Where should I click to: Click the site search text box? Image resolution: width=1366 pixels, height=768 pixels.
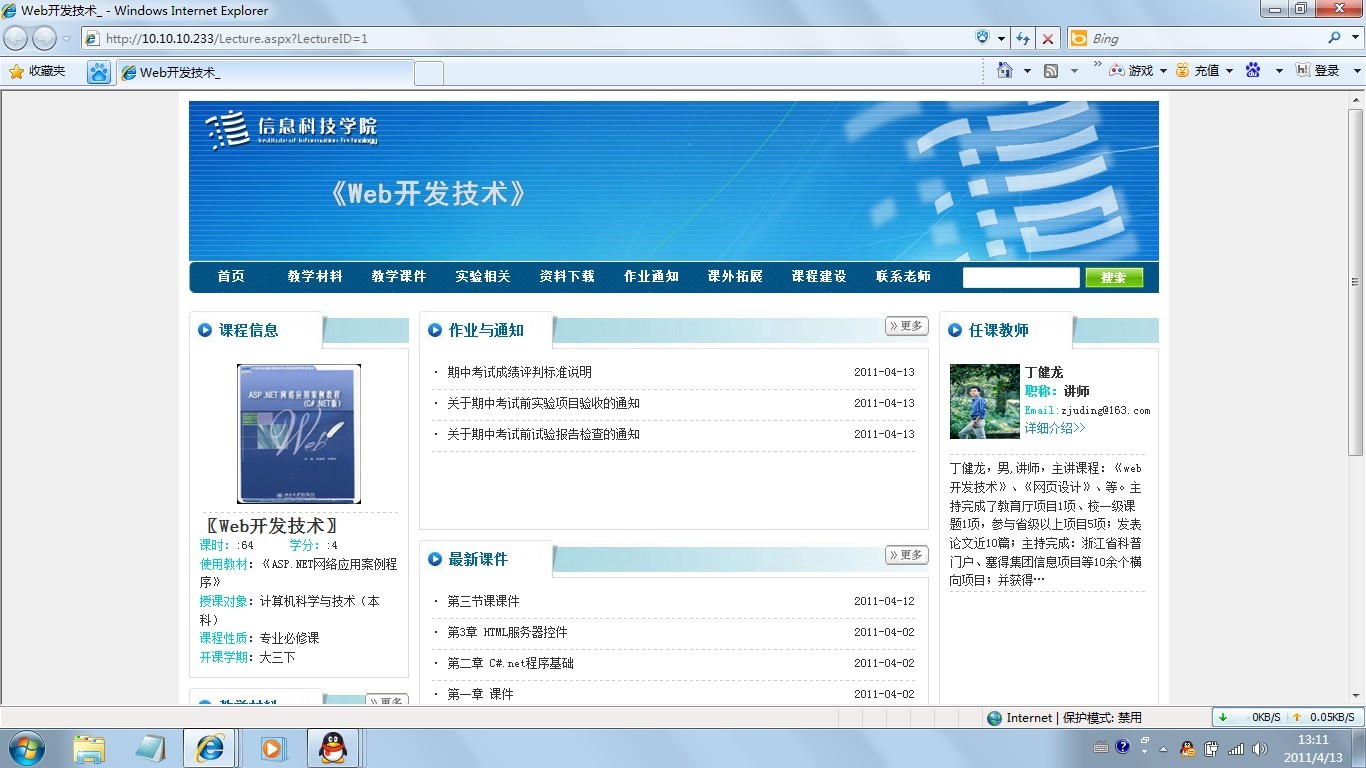[1020, 278]
